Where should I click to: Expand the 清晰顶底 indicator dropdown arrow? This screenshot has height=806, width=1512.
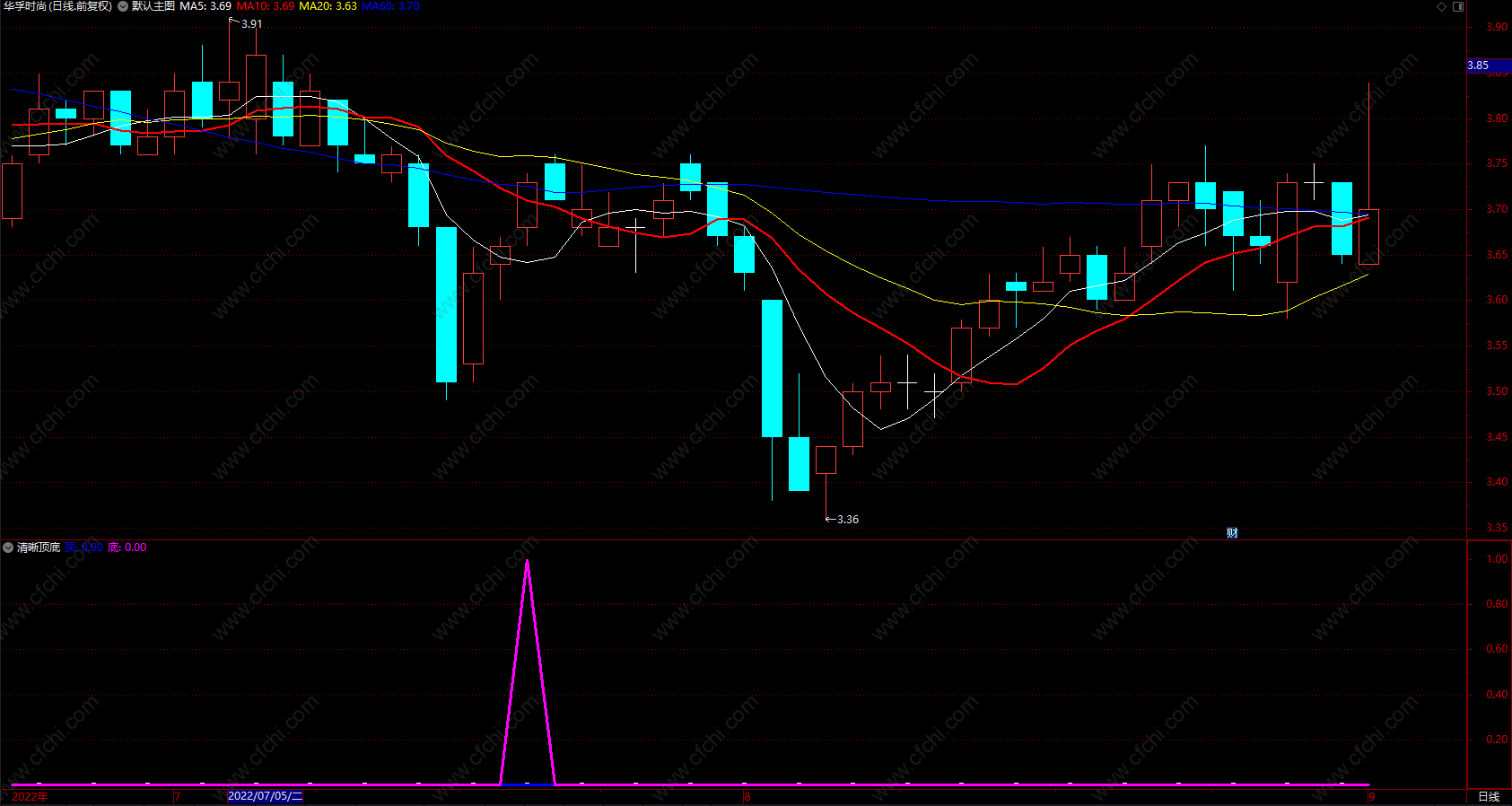coord(8,548)
